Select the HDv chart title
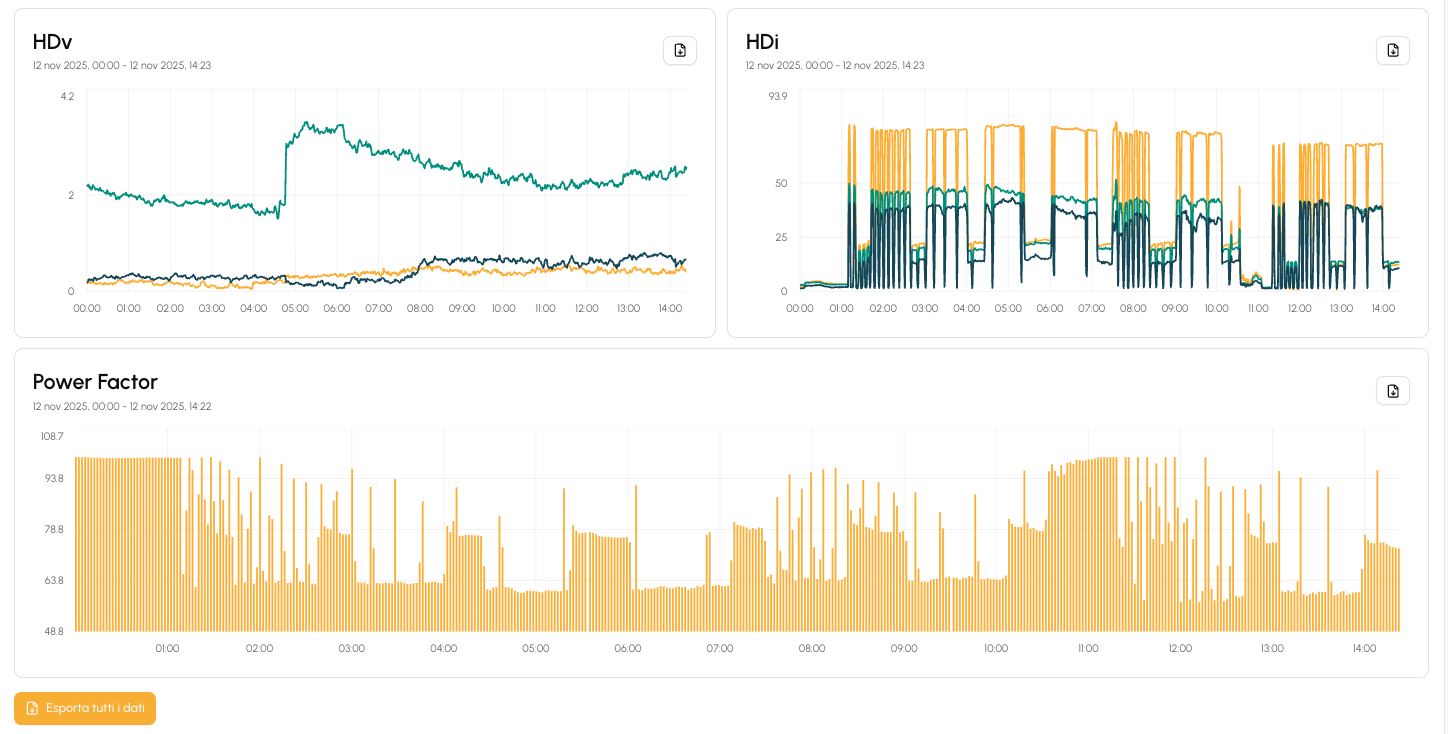 [52, 41]
